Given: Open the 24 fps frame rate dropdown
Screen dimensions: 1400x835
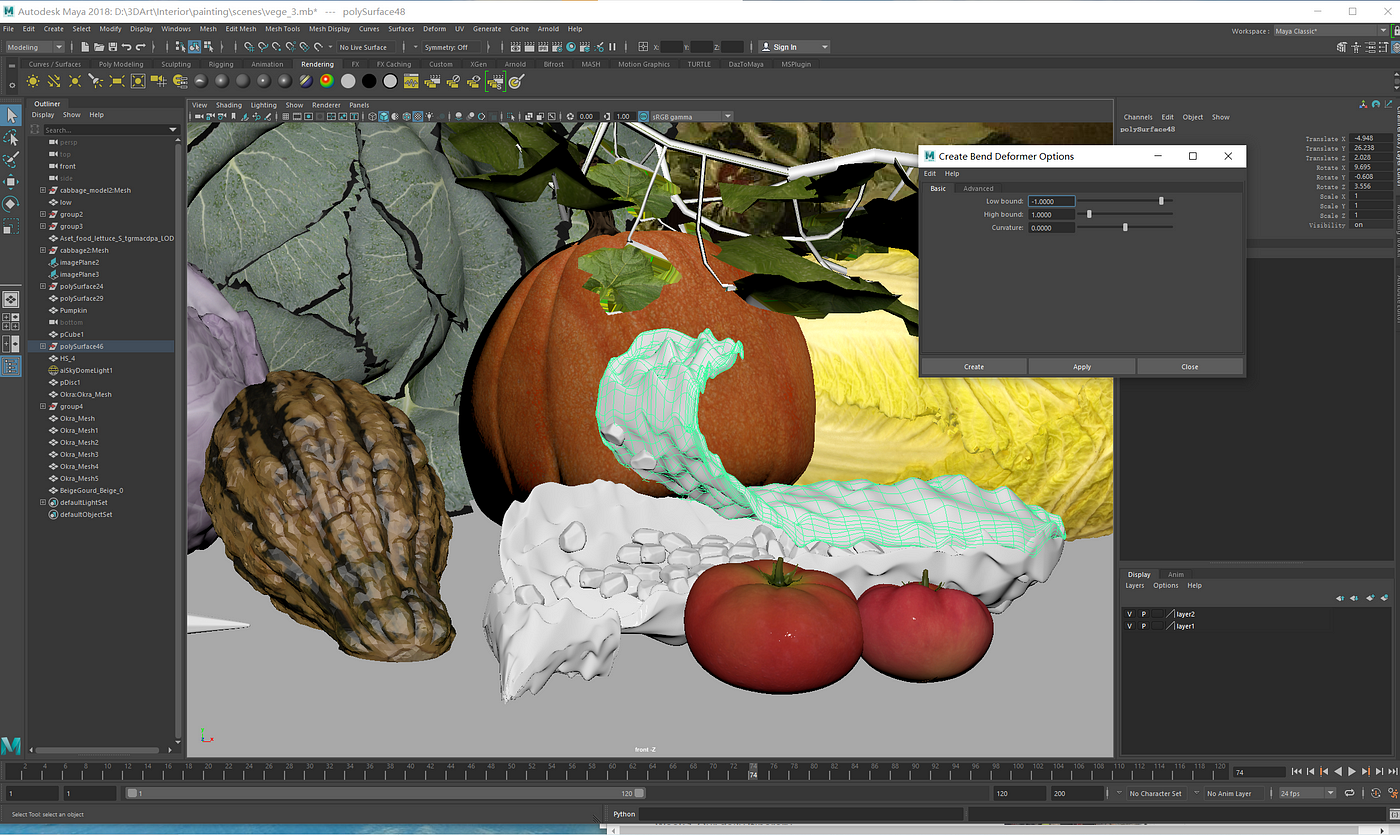Looking at the screenshot, I should tap(1307, 793).
